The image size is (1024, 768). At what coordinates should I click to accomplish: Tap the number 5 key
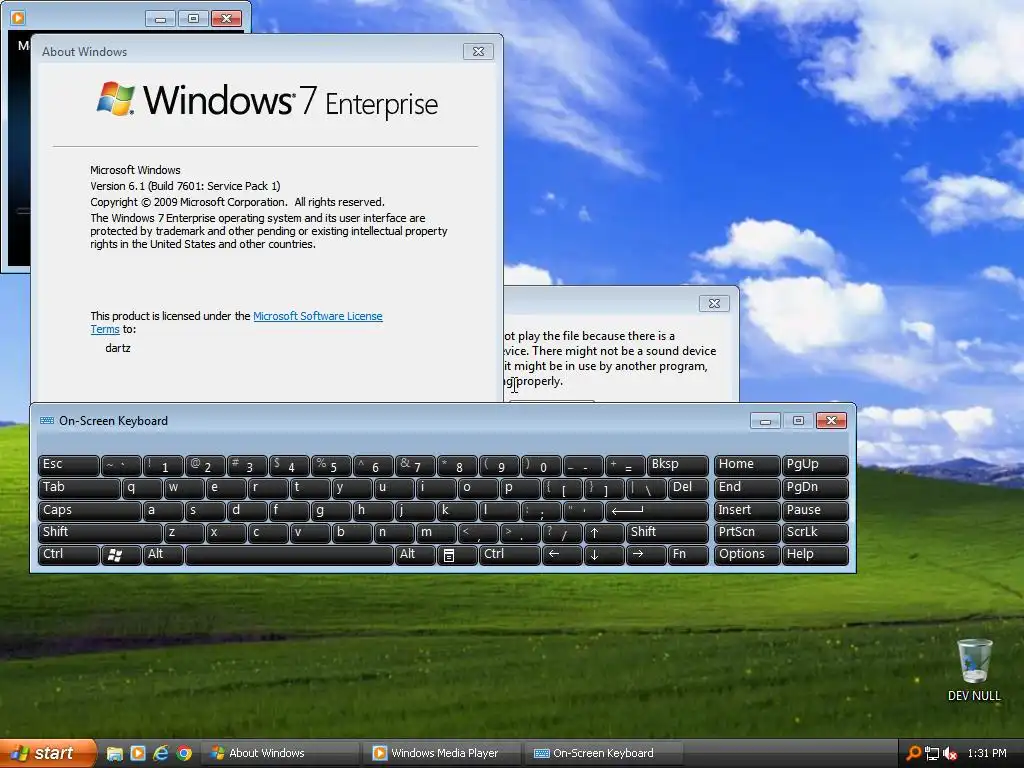pyautogui.click(x=331, y=465)
